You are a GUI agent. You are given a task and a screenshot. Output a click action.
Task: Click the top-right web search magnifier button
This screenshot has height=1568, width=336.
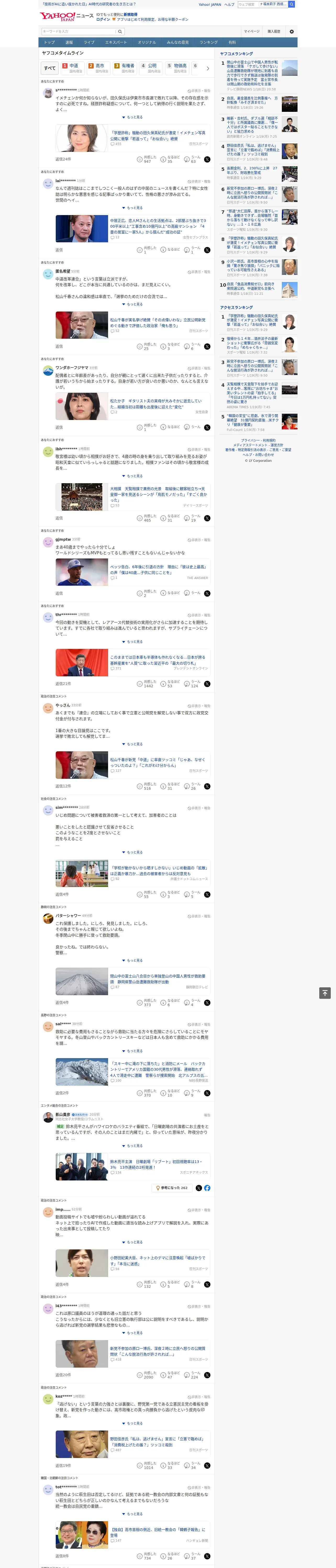(x=292, y=4)
